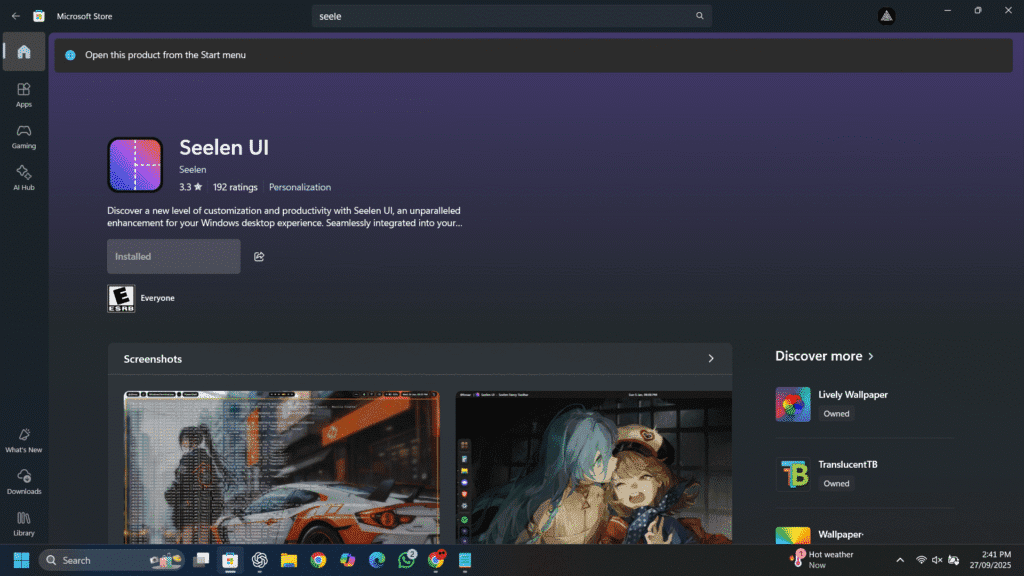Open the anime characters screenshot thumbnail
This screenshot has height=576, width=1024.
tap(594, 468)
